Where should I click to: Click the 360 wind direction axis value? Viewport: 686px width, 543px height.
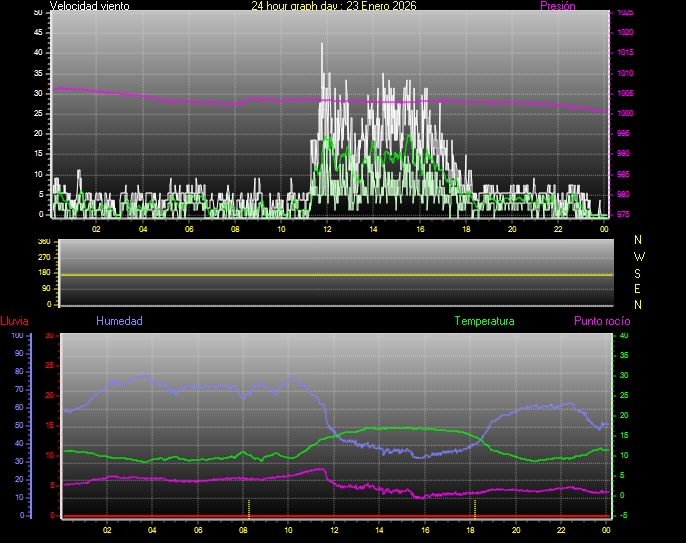[43, 243]
